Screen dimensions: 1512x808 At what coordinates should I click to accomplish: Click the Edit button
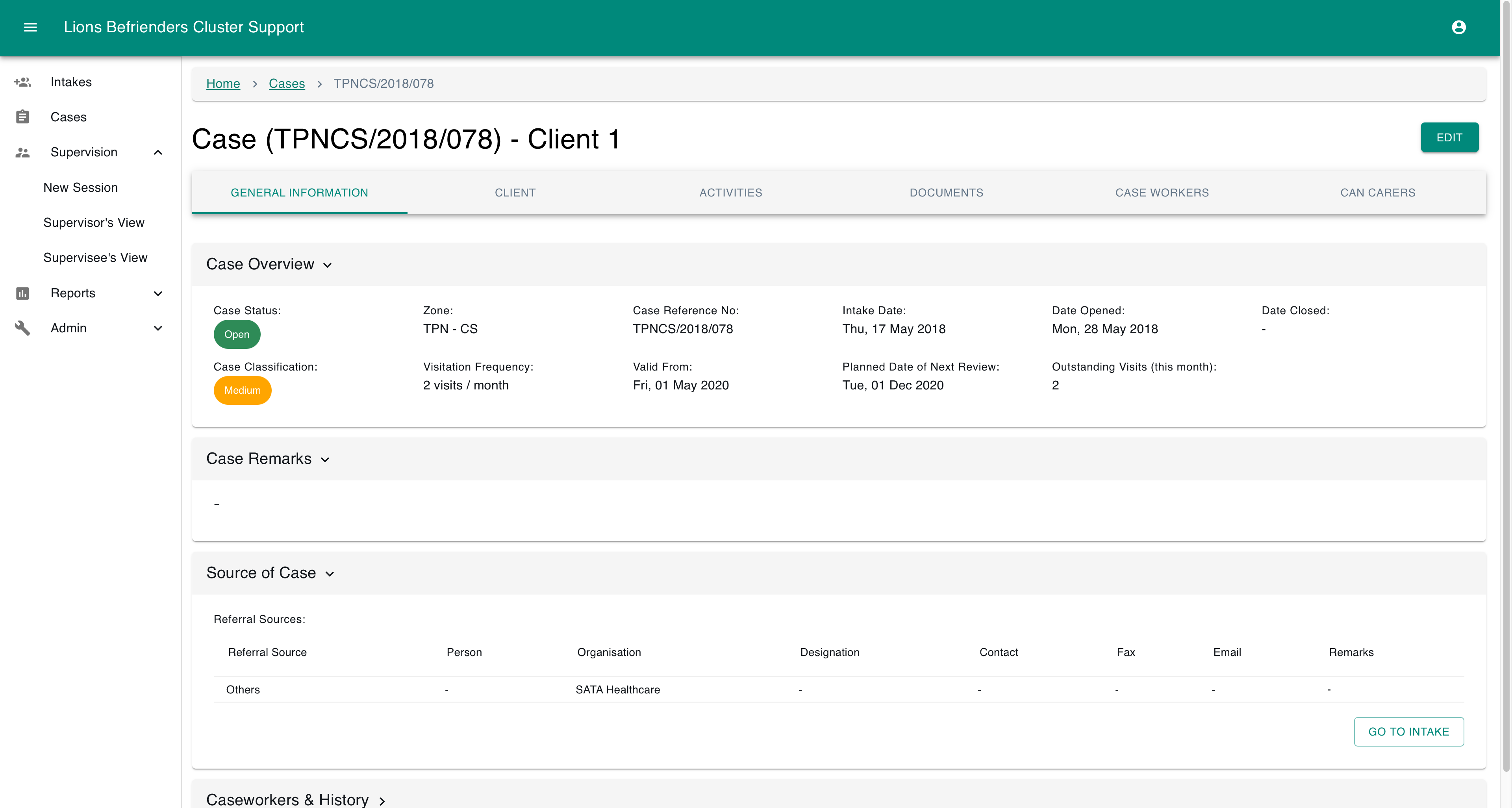click(x=1449, y=137)
